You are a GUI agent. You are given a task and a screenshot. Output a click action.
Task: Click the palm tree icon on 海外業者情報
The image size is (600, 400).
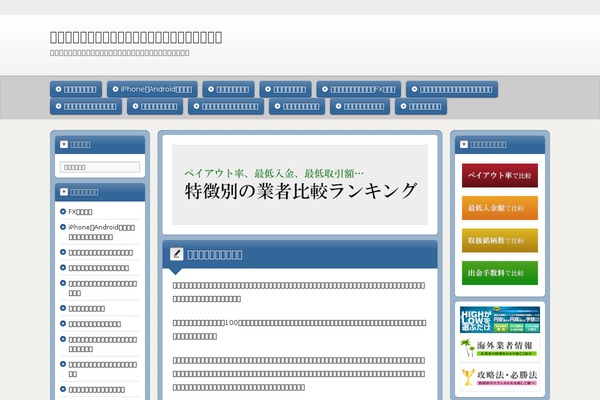click(467, 347)
